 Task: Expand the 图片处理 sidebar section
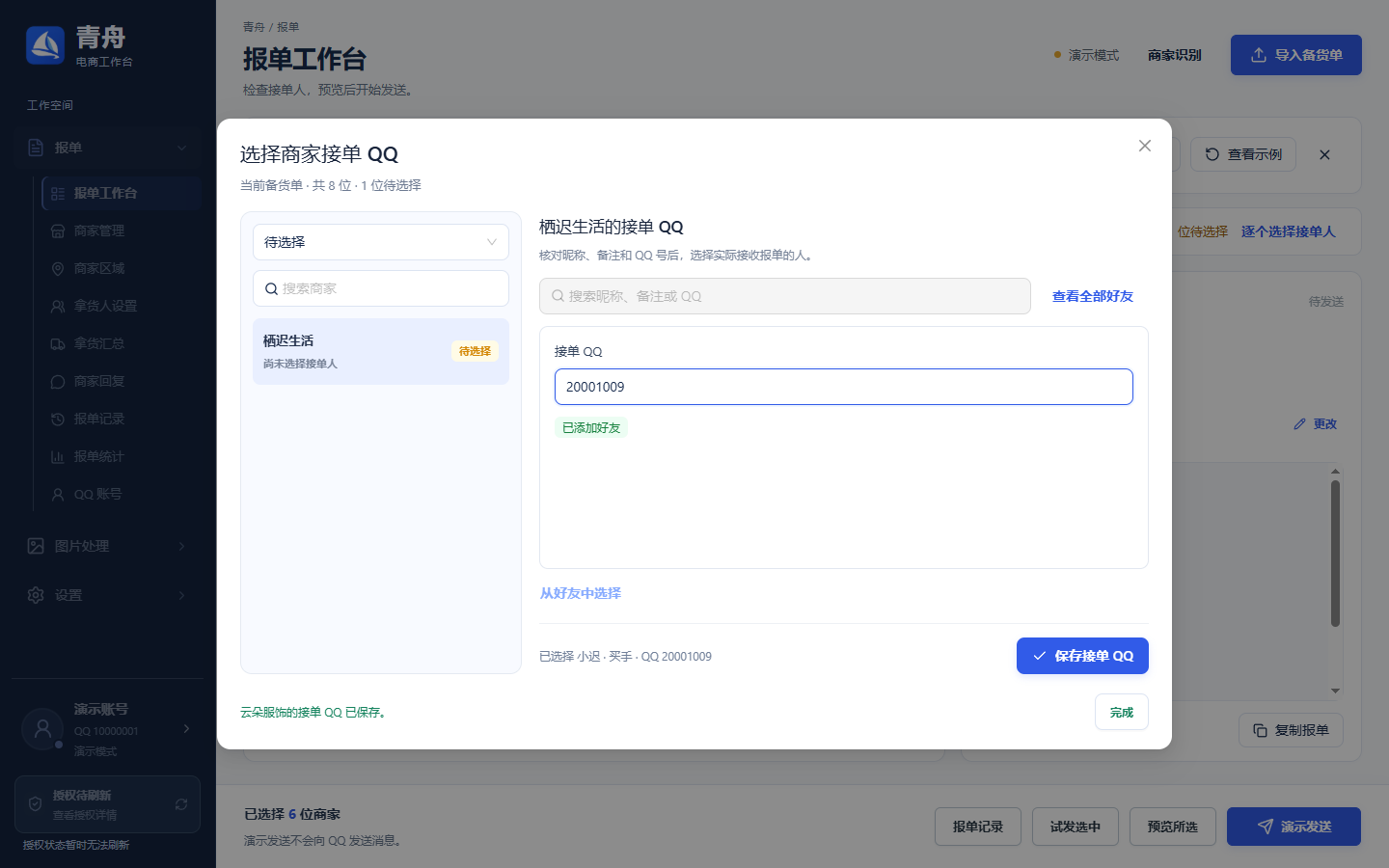(108, 546)
